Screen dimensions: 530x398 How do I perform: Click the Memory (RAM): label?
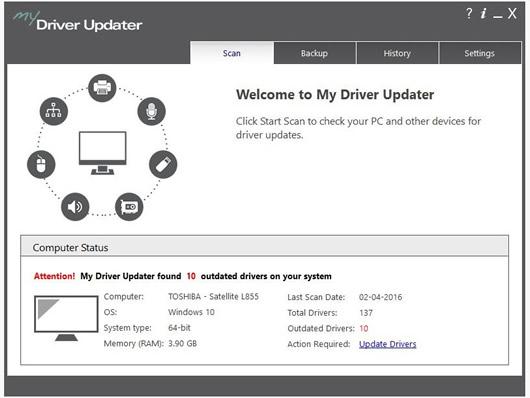(134, 344)
